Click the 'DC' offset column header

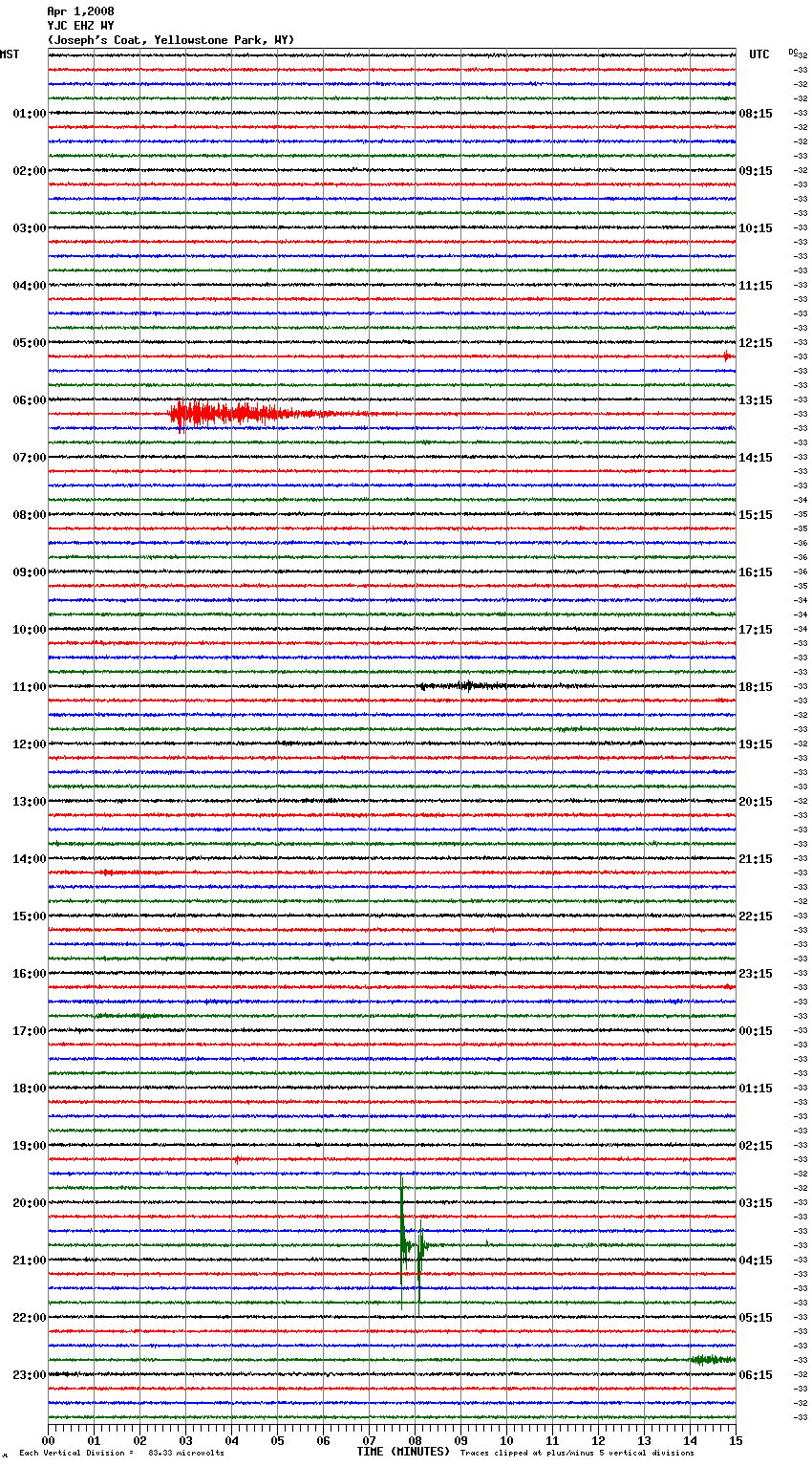point(793,52)
